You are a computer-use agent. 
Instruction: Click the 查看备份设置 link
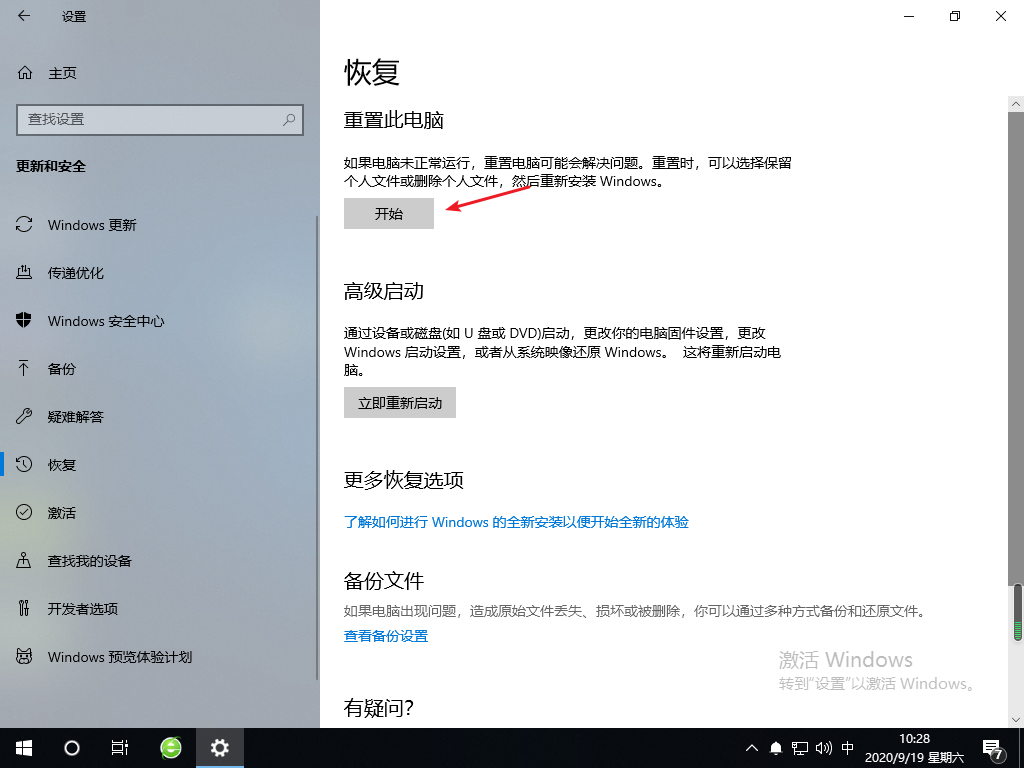386,636
